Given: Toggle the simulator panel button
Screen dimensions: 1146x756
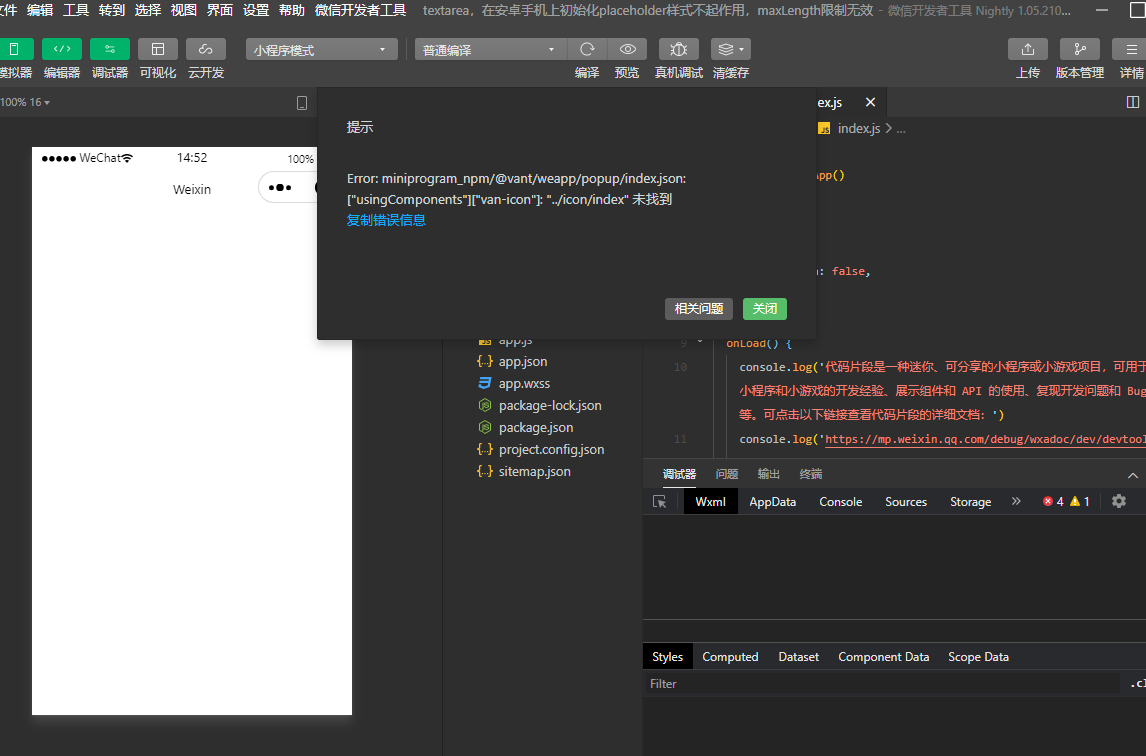Looking at the screenshot, I should tap(15, 49).
